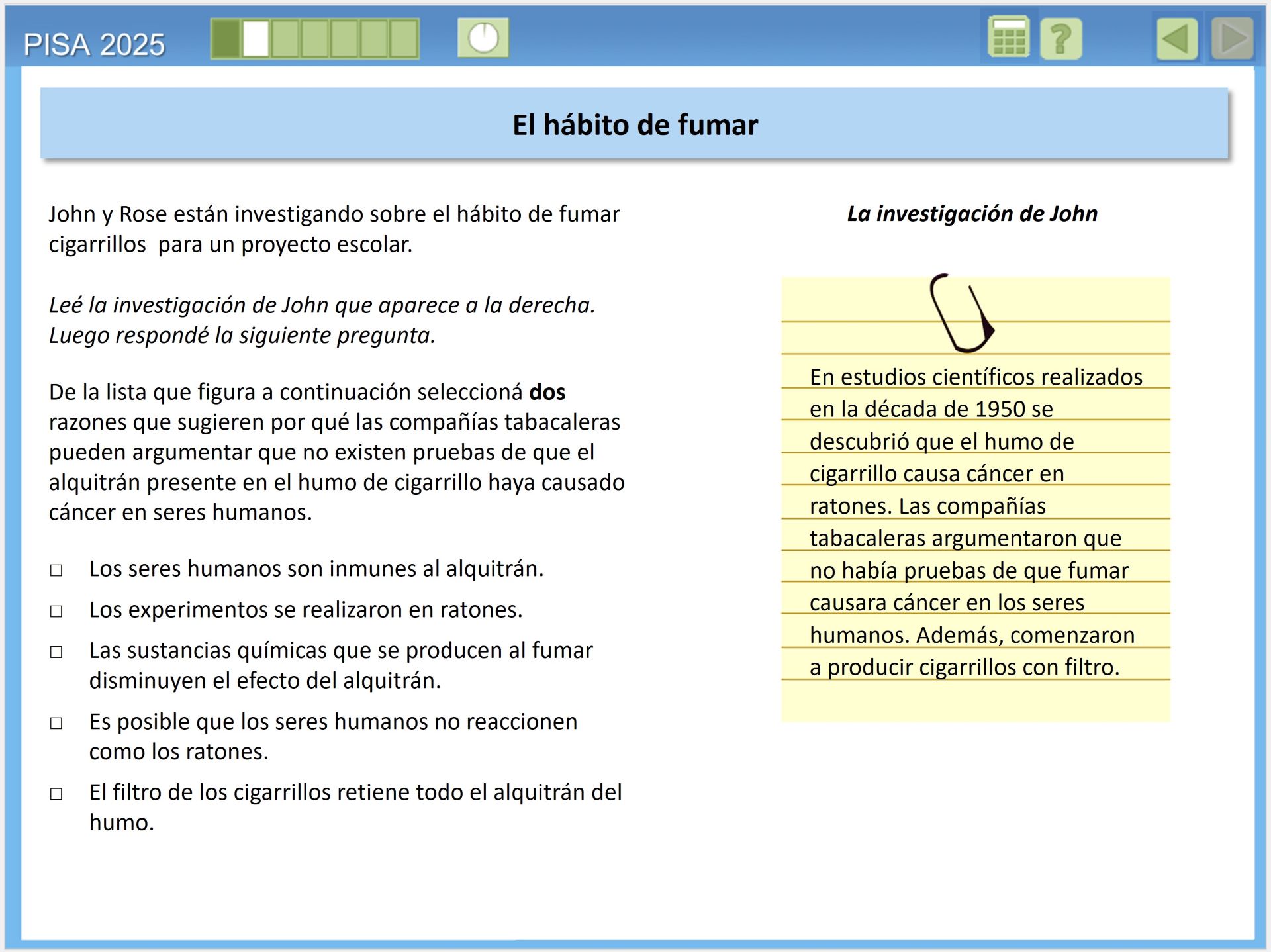Click the fifth progress box
The image size is (1271, 952).
pyautogui.click(x=344, y=38)
